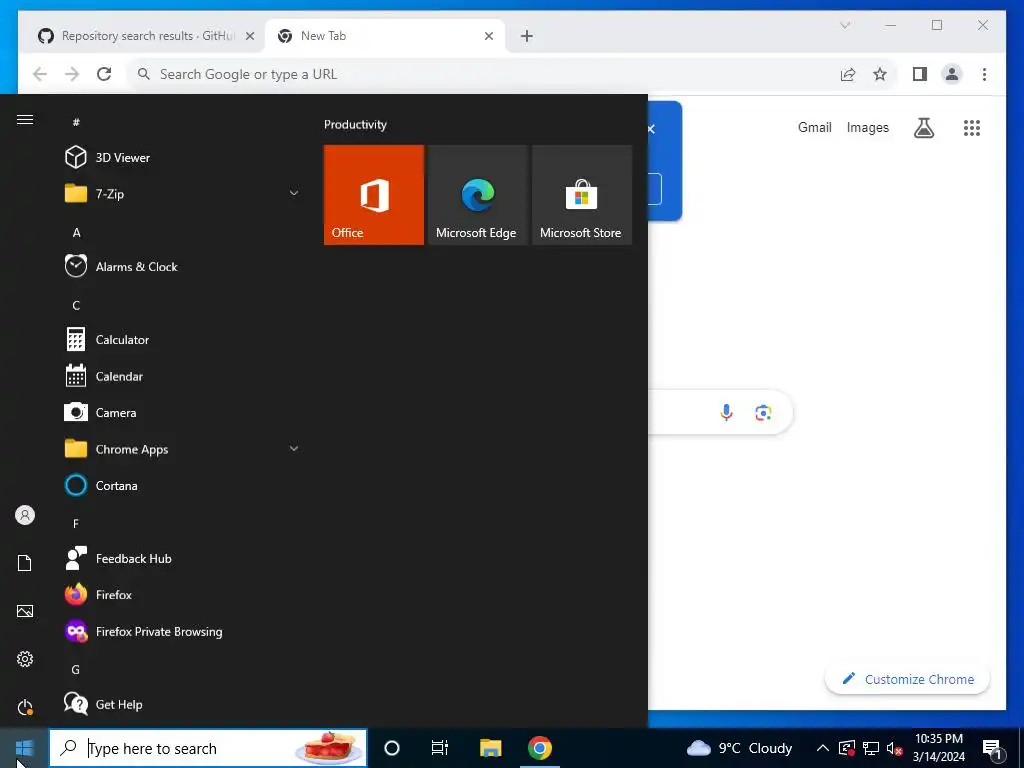Click the muted volume icon in tray
The width and height of the screenshot is (1024, 768).
point(894,748)
